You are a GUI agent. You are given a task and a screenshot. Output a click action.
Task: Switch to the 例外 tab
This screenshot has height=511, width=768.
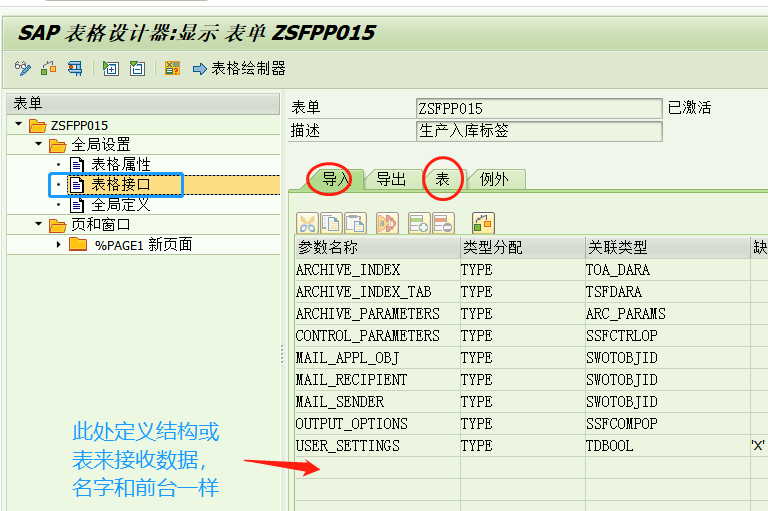(x=494, y=179)
